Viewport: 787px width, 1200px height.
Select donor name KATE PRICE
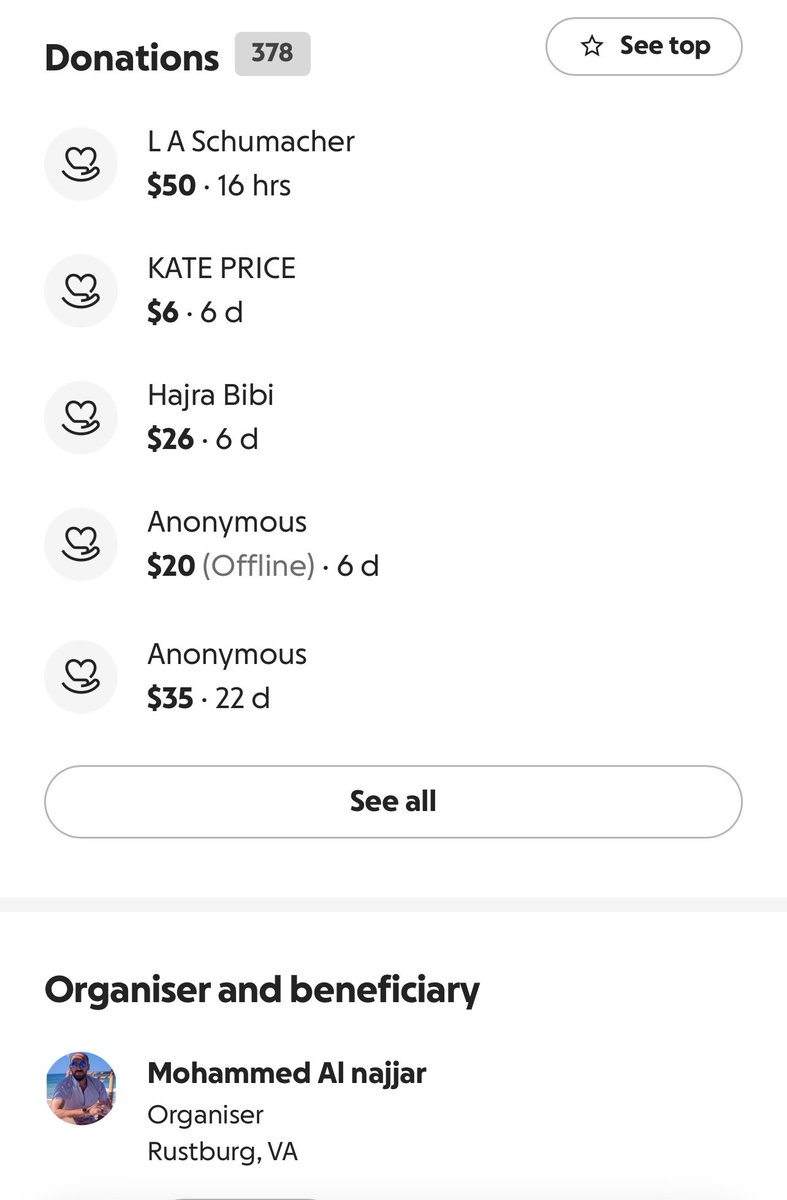point(222,268)
